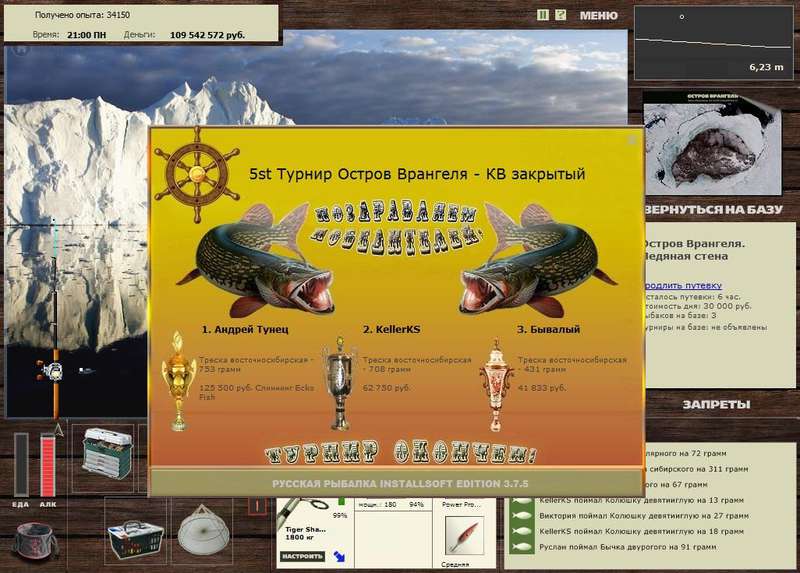
Task: Click the depth gauge showing 6,23 m
Action: tap(714, 43)
